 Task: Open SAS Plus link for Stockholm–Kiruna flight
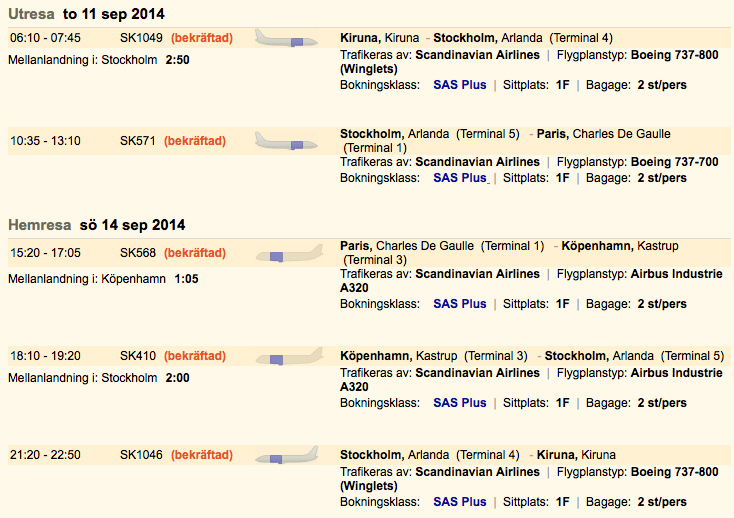coord(459,502)
